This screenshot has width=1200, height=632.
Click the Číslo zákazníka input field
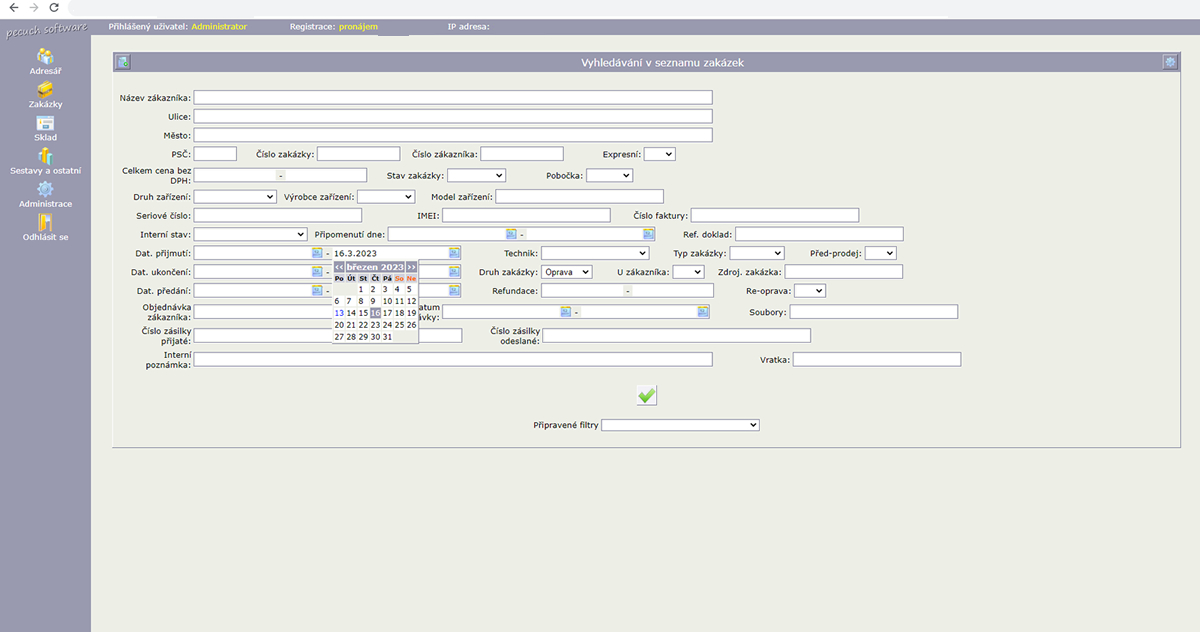pos(522,154)
